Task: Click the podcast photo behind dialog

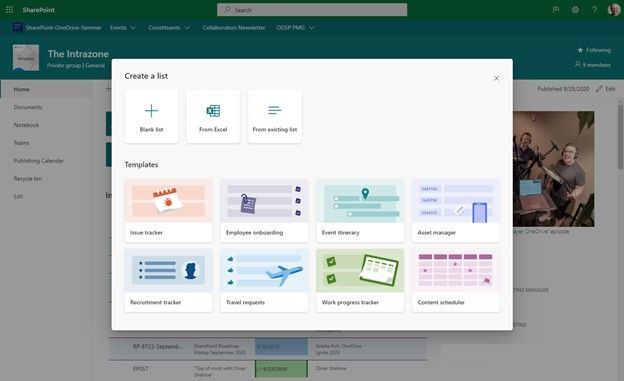Action: [554, 169]
